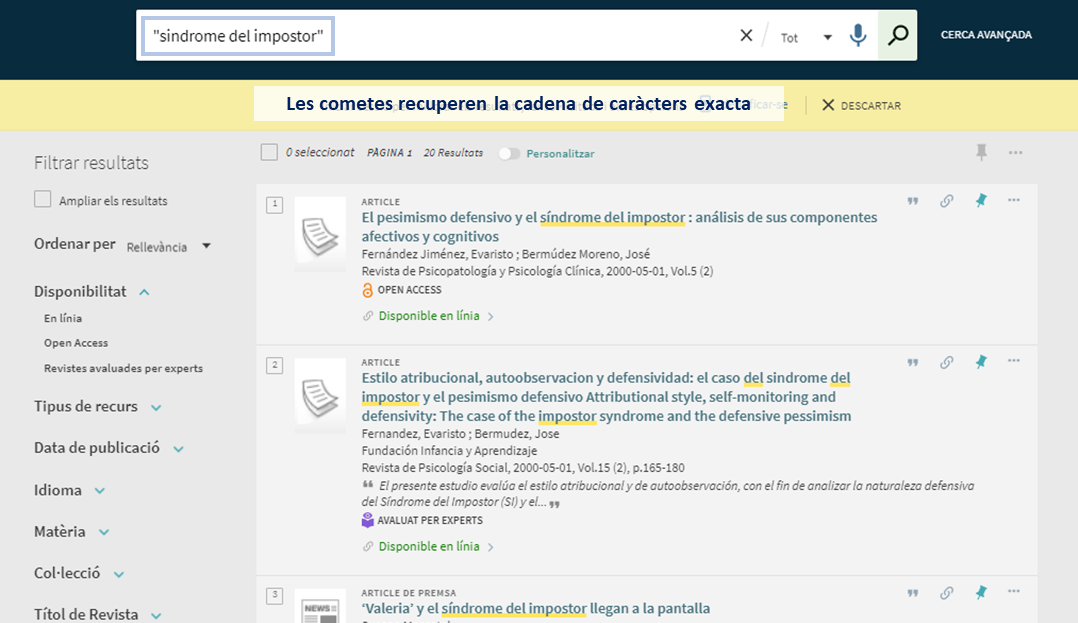Viewport: 1078px width, 623px height.
Task: Open the Tot search scope dropdown
Action: click(x=806, y=38)
